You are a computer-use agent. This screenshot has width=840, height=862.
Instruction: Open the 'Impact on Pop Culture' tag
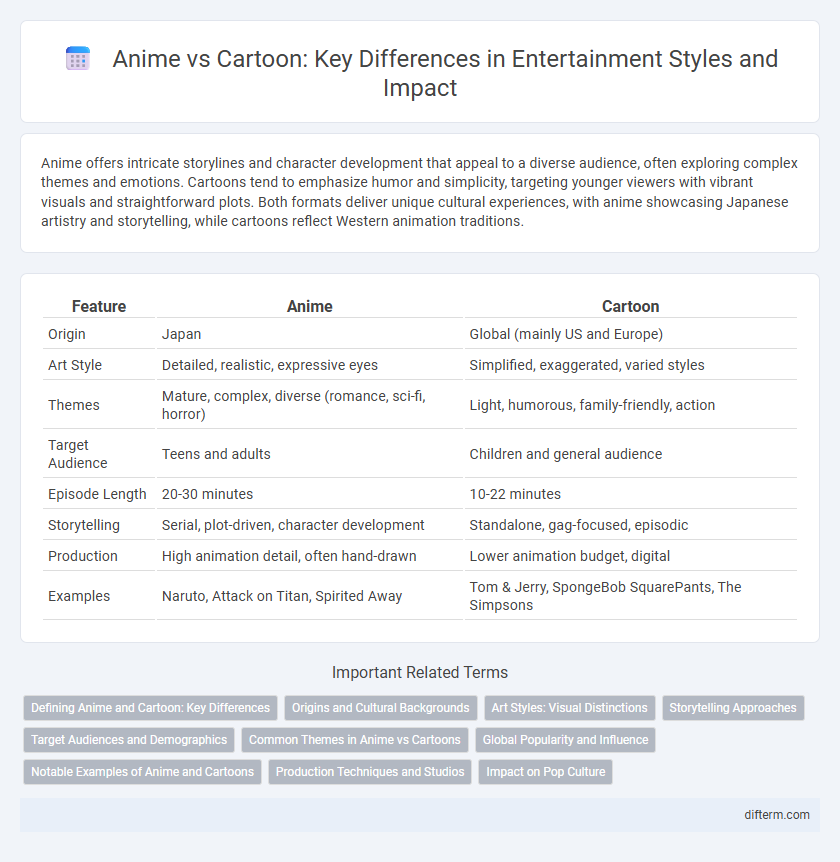545,772
